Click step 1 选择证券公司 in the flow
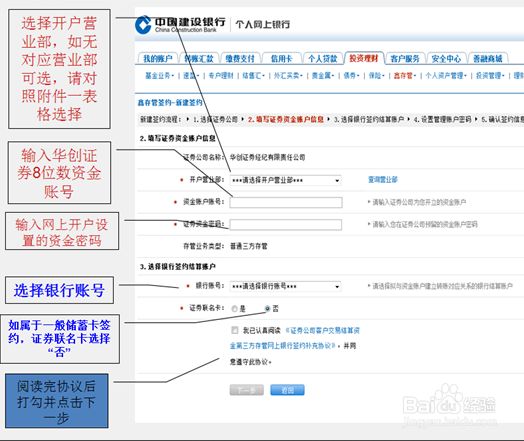 [x=216, y=120]
